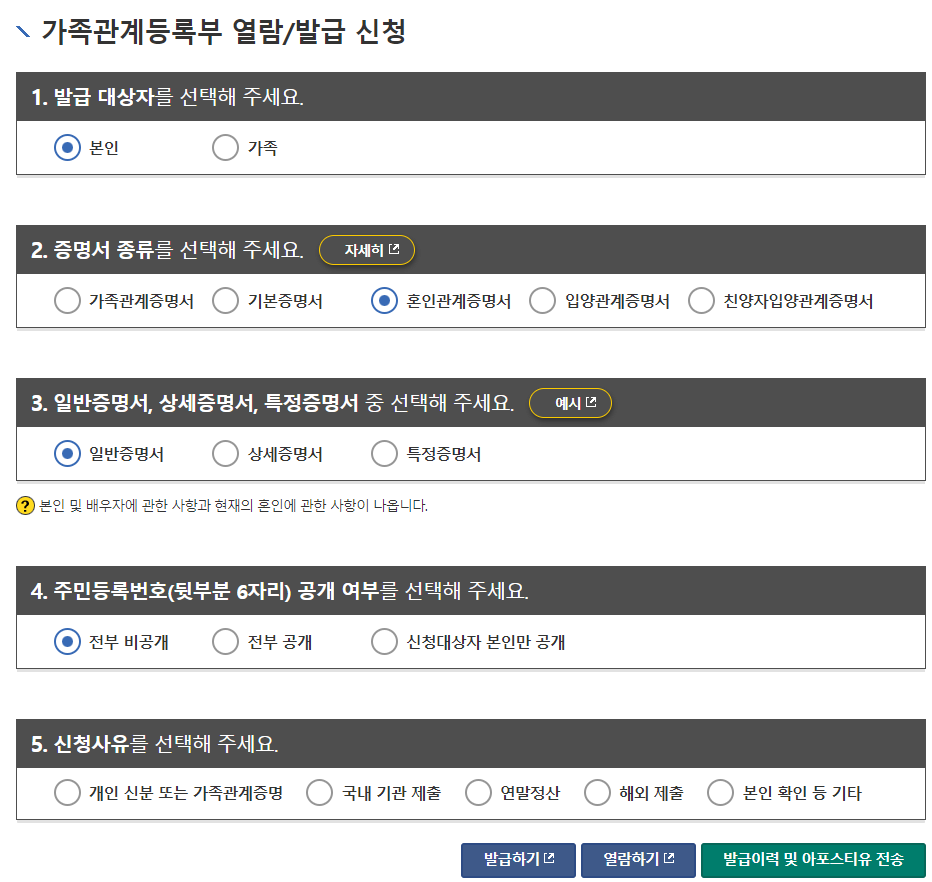Screen dimensions: 932x882
Task: Select the 일반증명서 option
Action: click(x=67, y=453)
